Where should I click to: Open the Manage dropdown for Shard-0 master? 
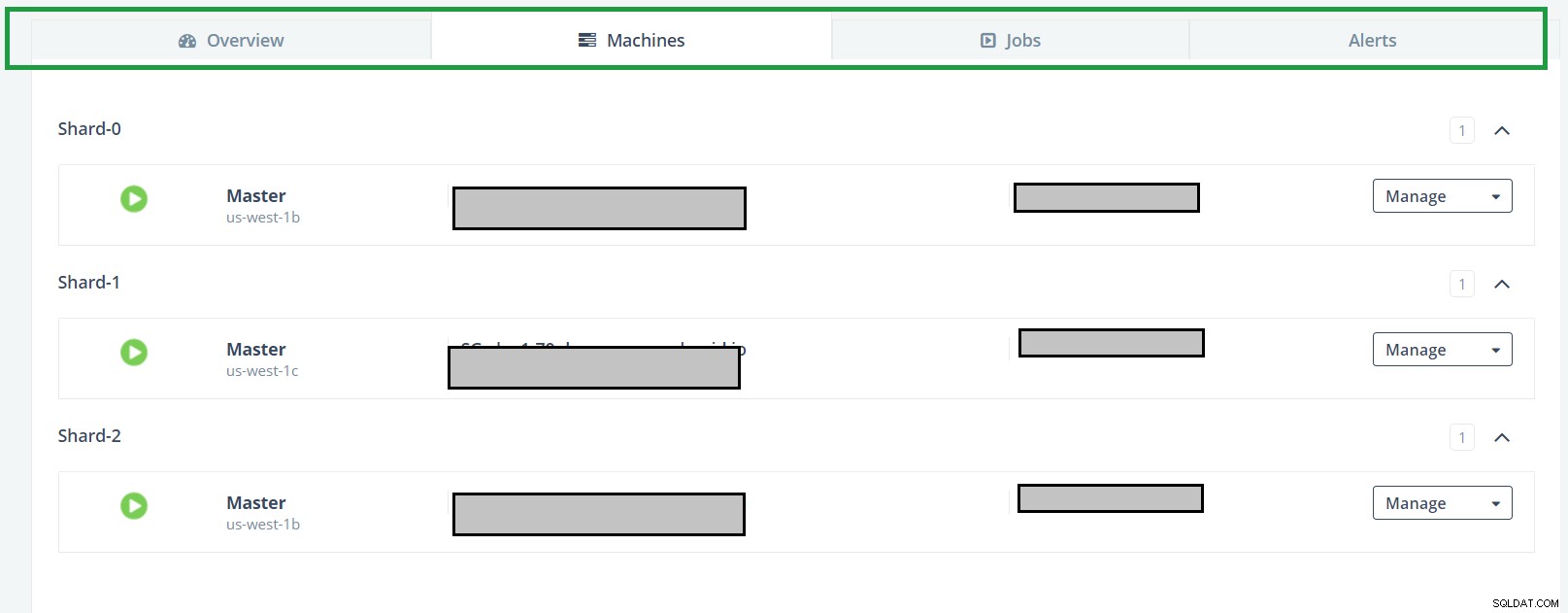pos(1442,196)
